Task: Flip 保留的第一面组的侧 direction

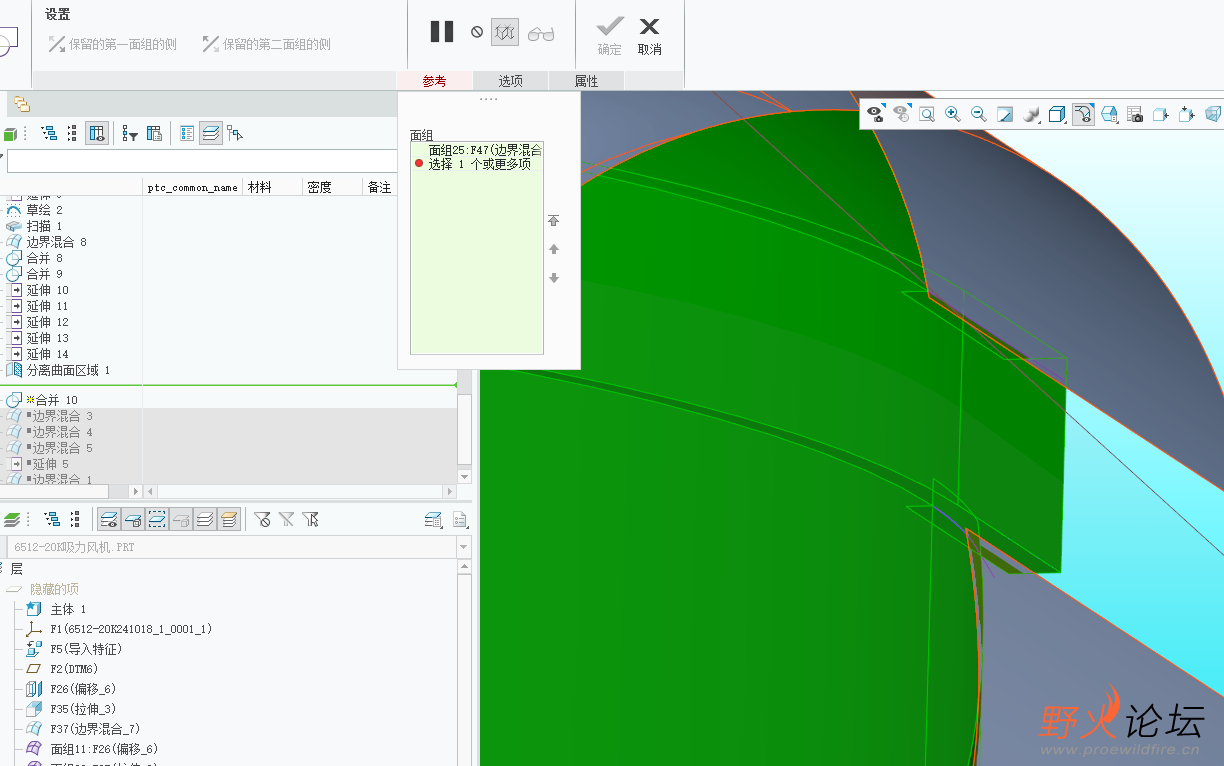Action: tap(112, 44)
